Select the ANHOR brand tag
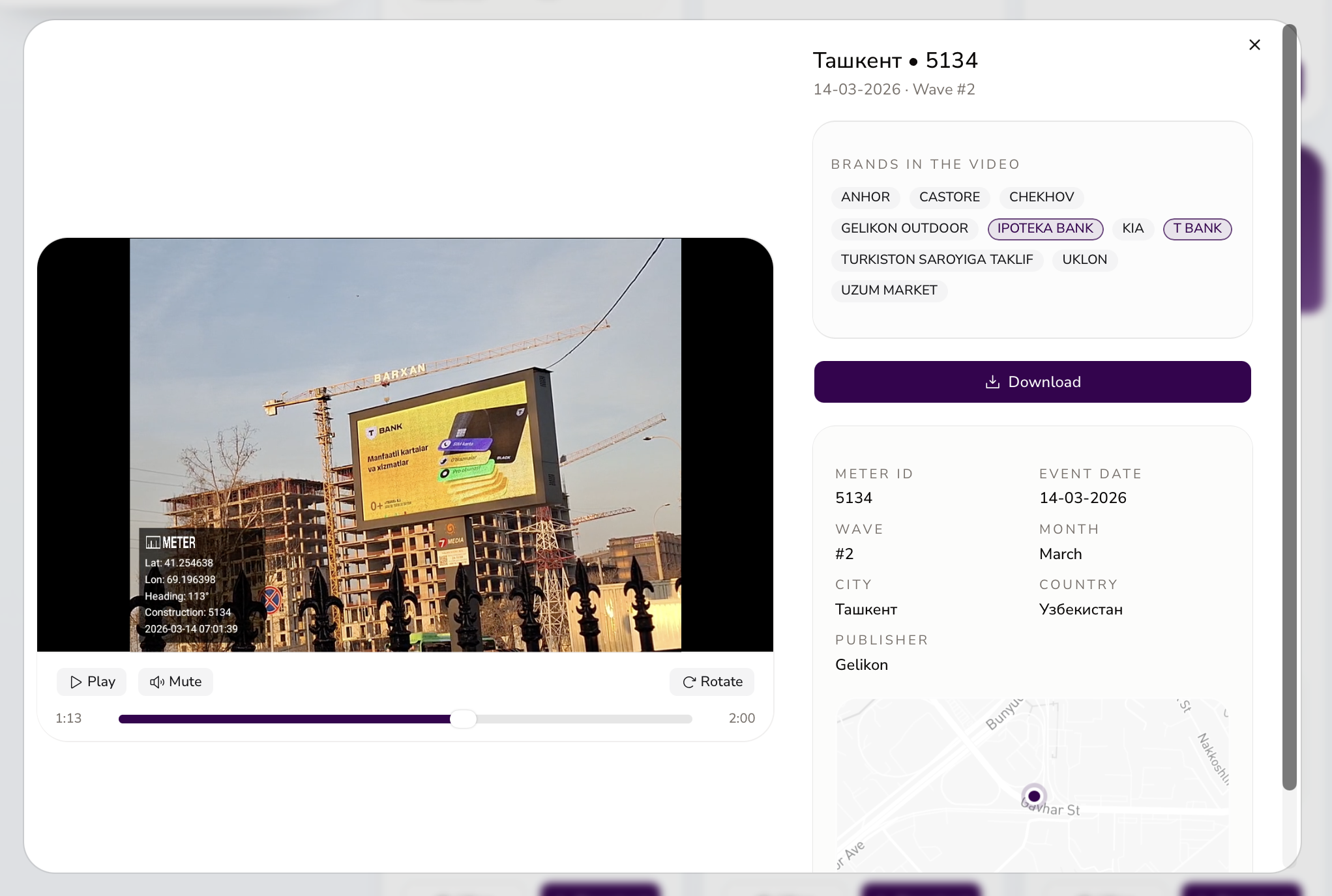This screenshot has height=896, width=1332. tap(865, 197)
